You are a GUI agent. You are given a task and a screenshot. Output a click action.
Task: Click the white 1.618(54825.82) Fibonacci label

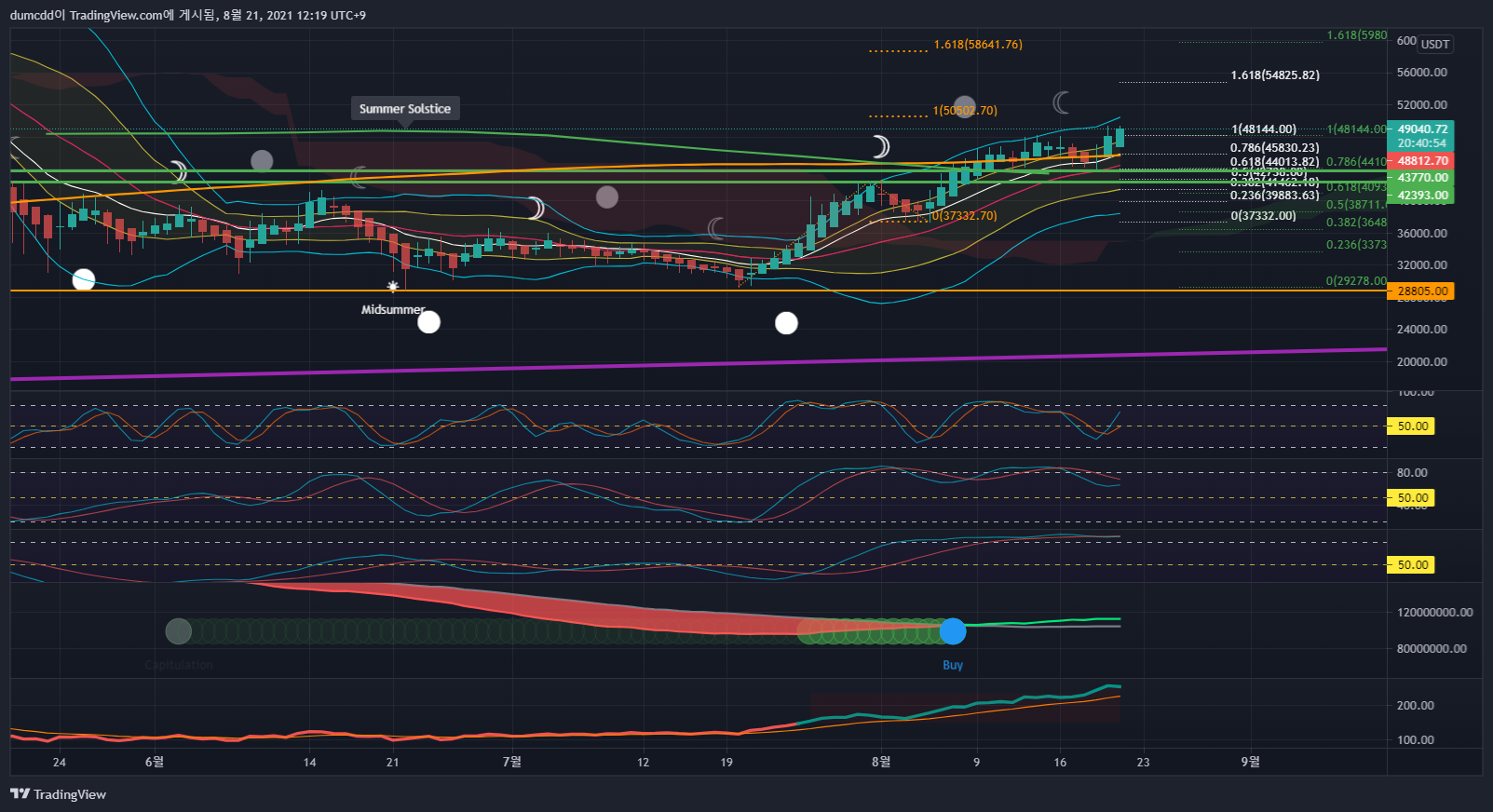click(1274, 75)
